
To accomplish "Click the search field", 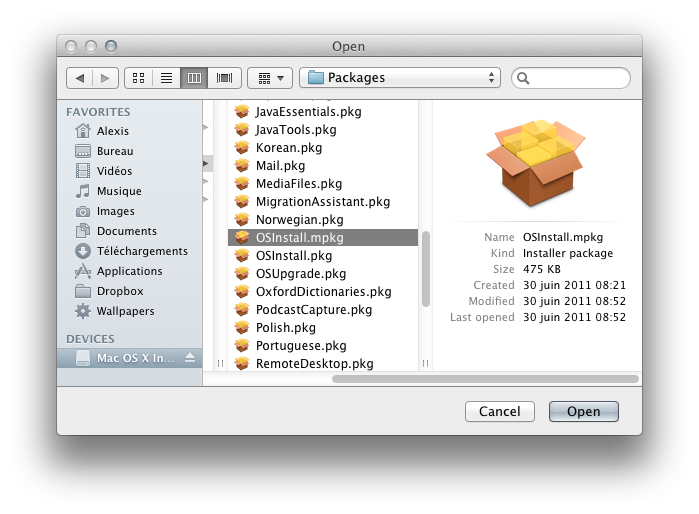I will click(x=571, y=78).
